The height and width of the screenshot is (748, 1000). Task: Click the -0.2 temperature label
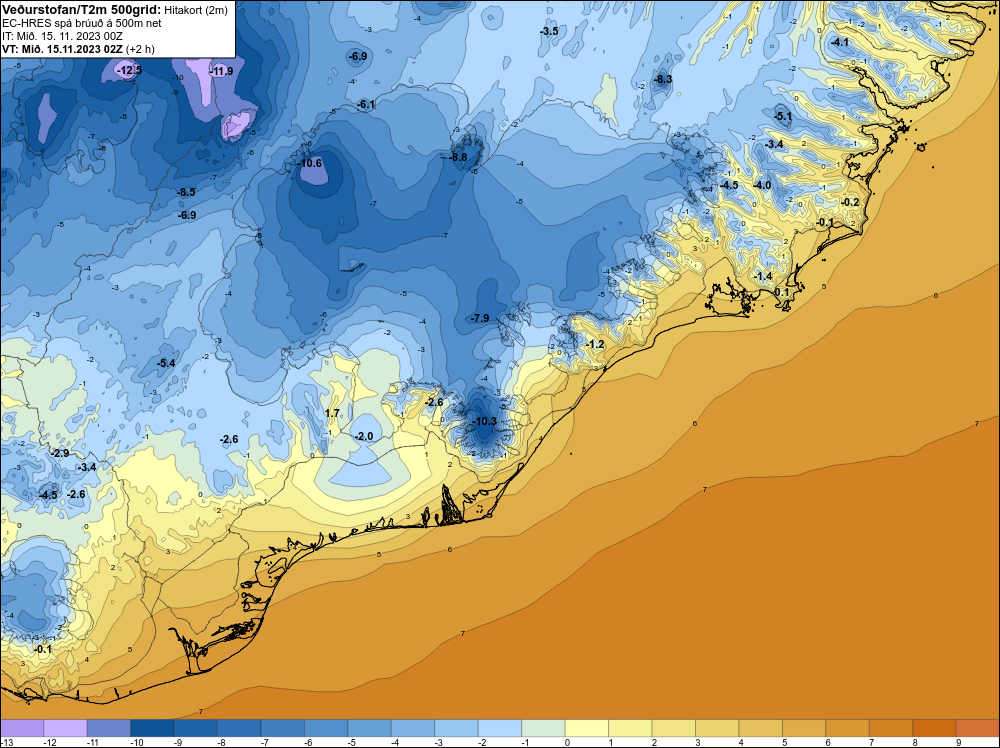coord(850,202)
